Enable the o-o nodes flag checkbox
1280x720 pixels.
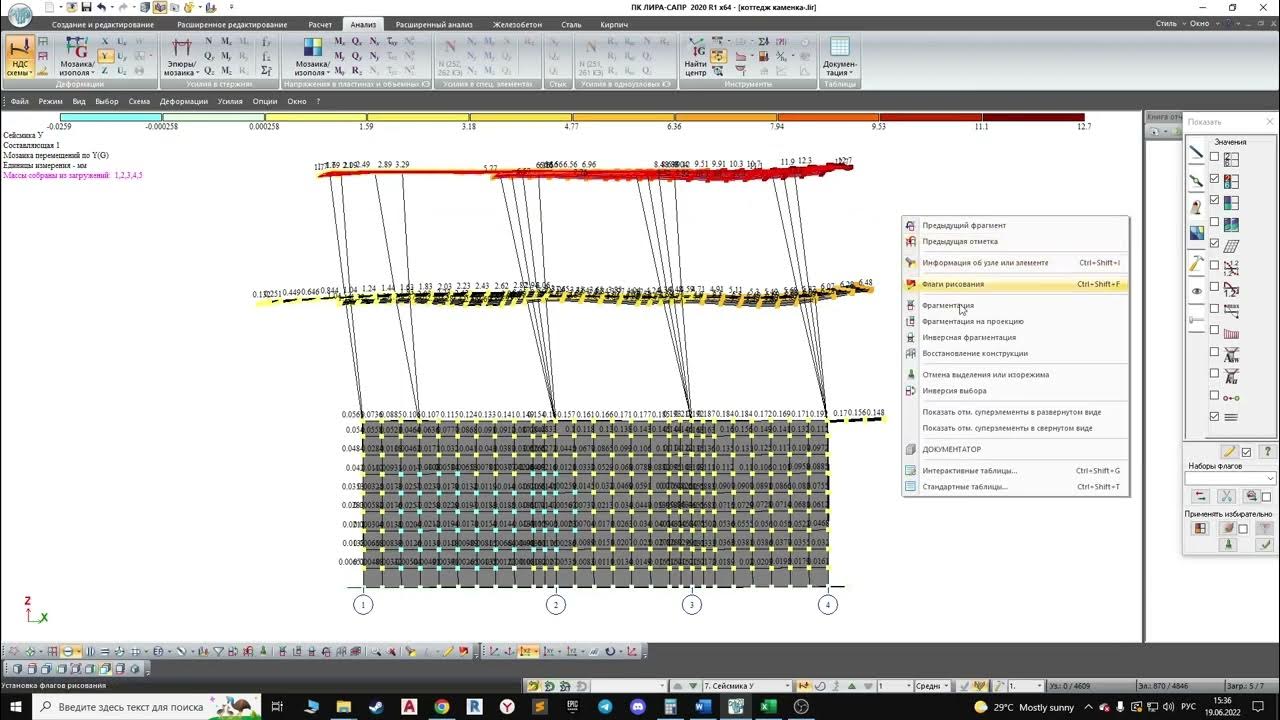1215,396
